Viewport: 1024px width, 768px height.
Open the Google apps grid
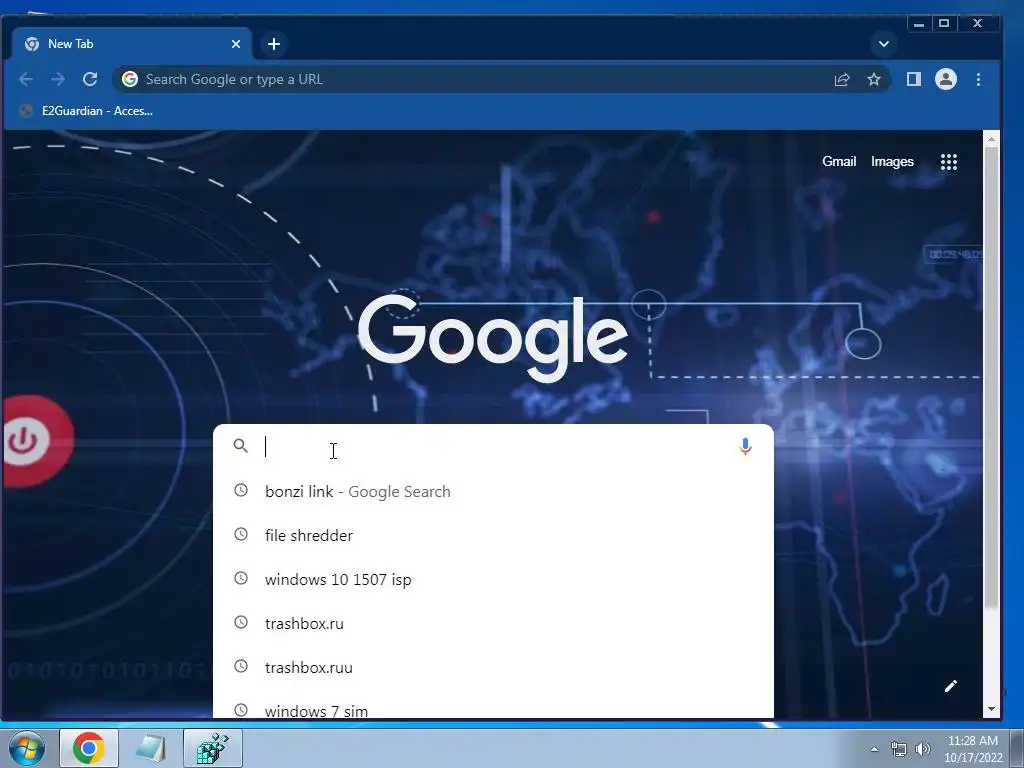[949, 162]
